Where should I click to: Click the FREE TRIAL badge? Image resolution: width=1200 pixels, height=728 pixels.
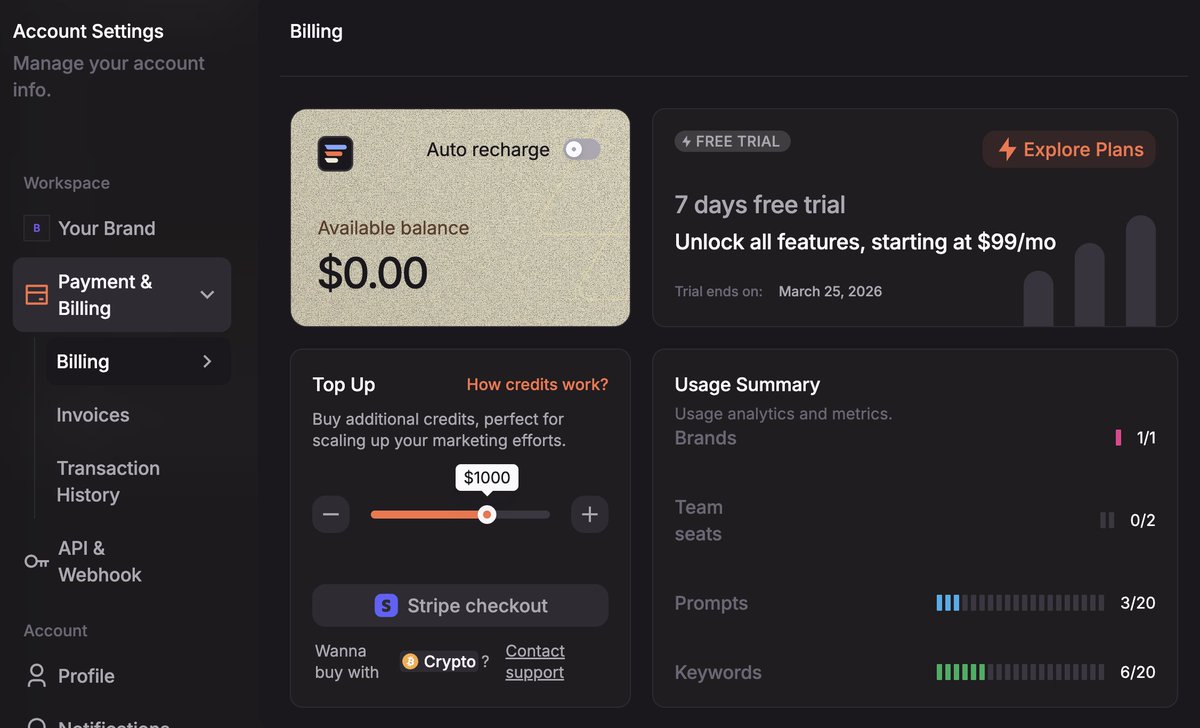733,142
